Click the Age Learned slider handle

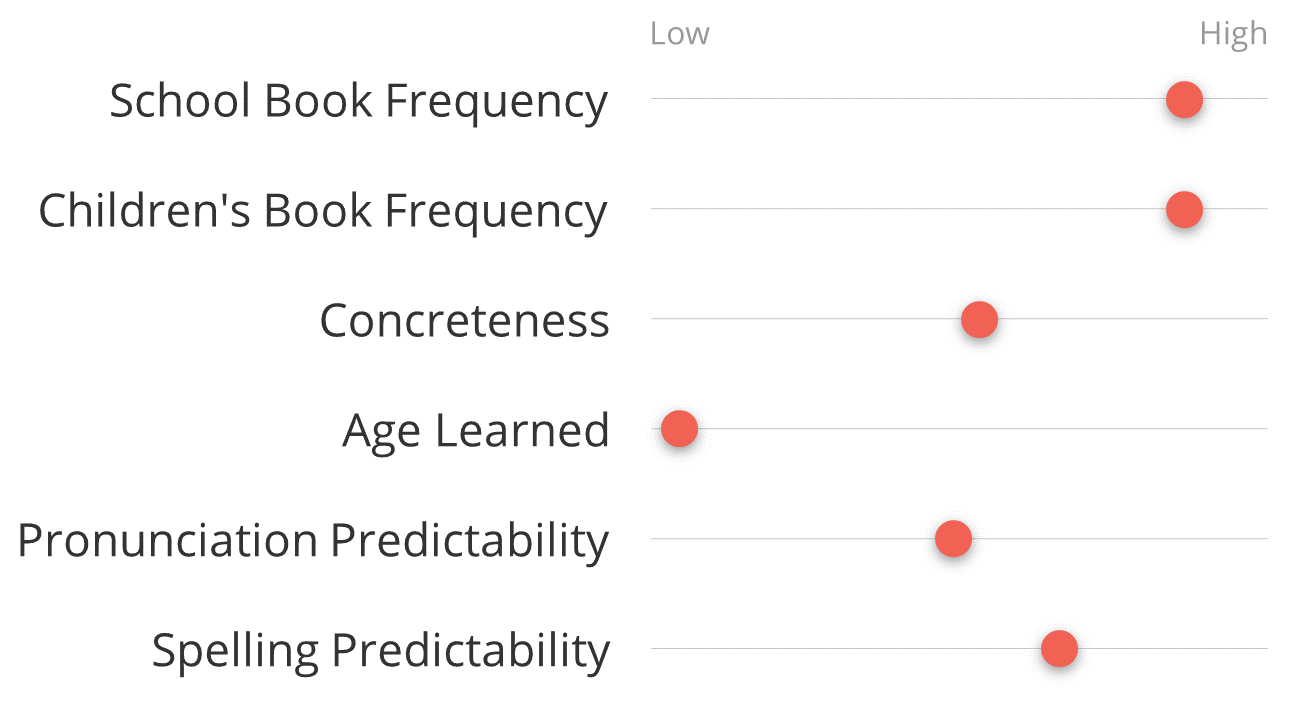tap(679, 429)
